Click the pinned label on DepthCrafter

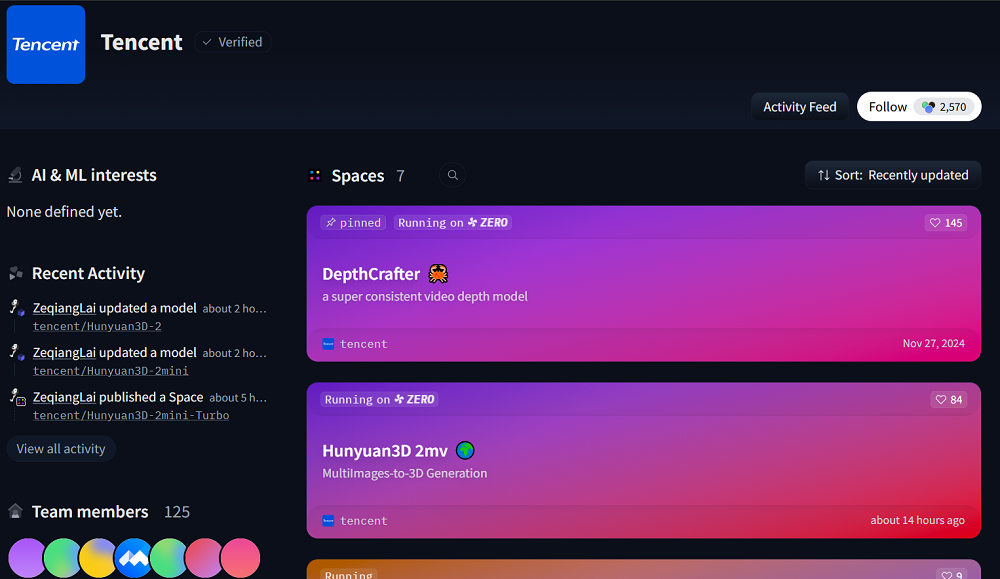(353, 223)
